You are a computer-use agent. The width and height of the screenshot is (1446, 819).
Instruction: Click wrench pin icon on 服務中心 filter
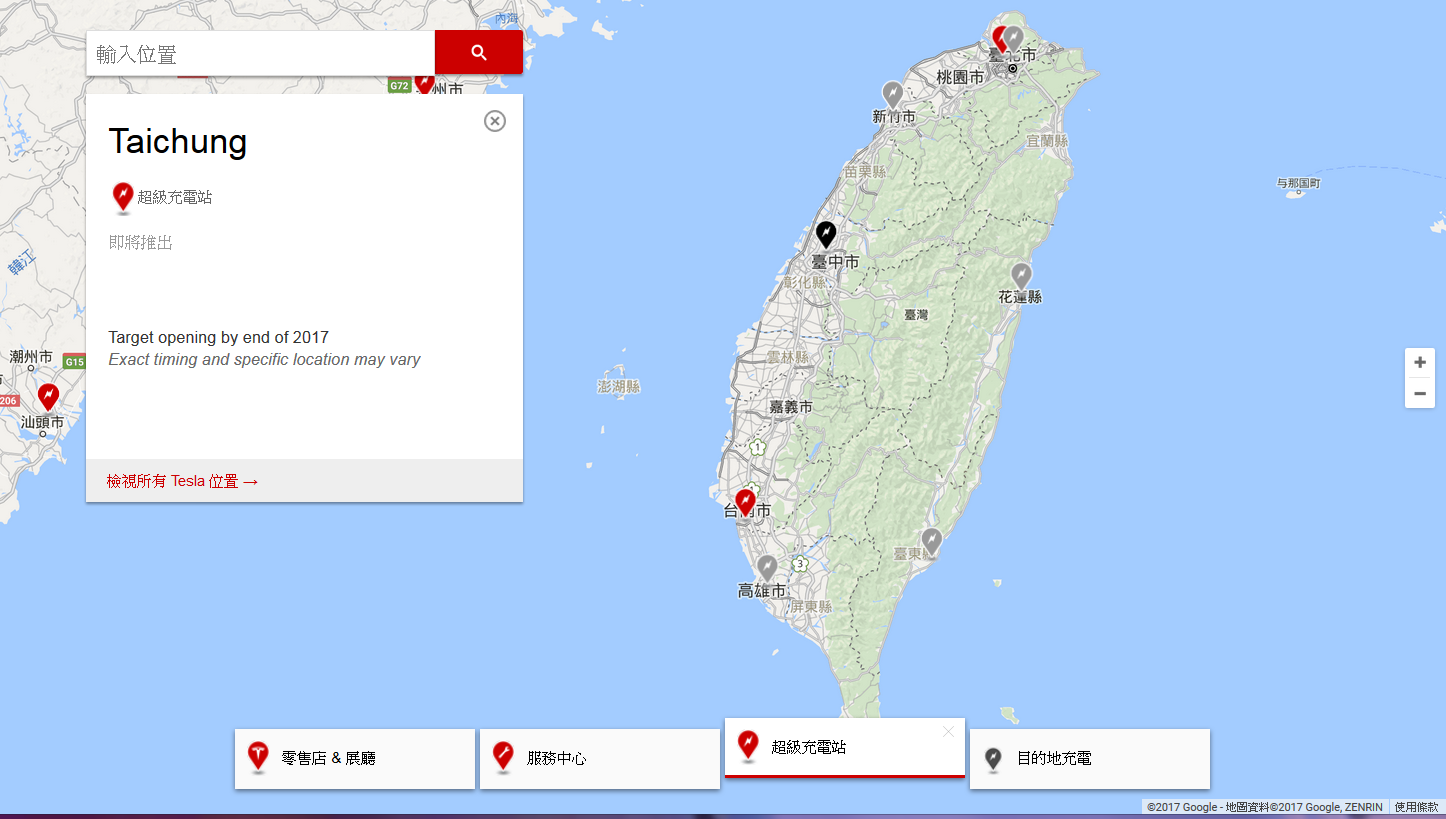coord(503,758)
